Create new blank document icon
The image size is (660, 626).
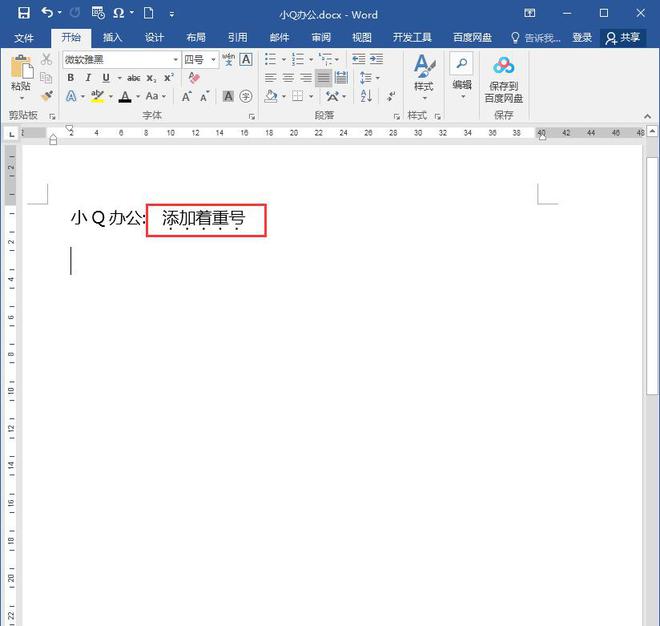148,13
